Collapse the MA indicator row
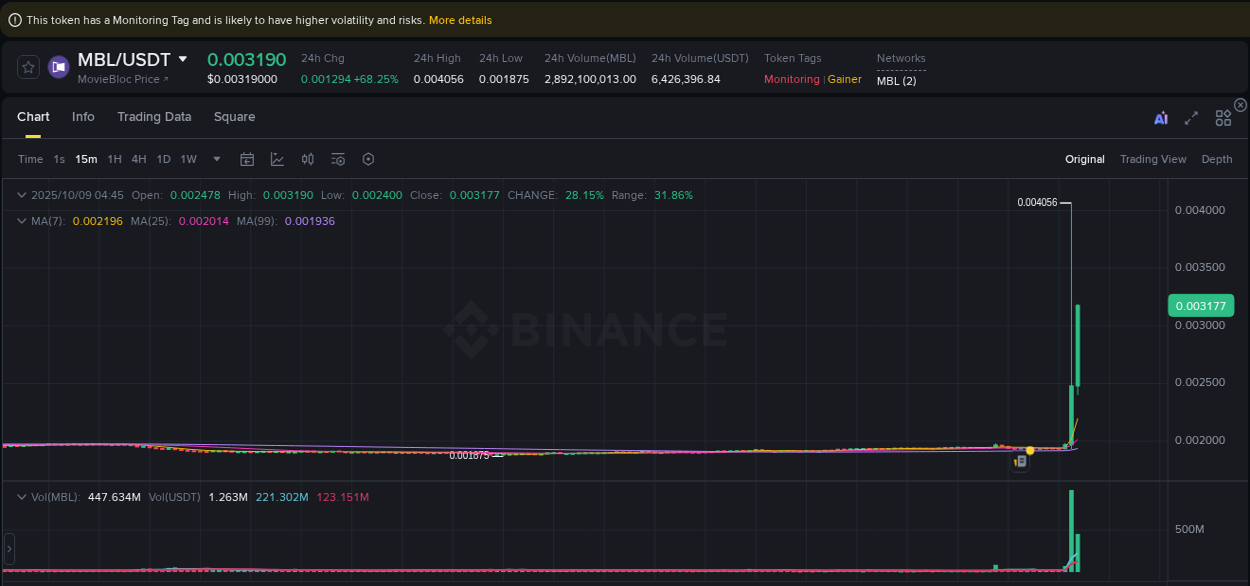Viewport: 1250px width, 586px height. coord(20,221)
